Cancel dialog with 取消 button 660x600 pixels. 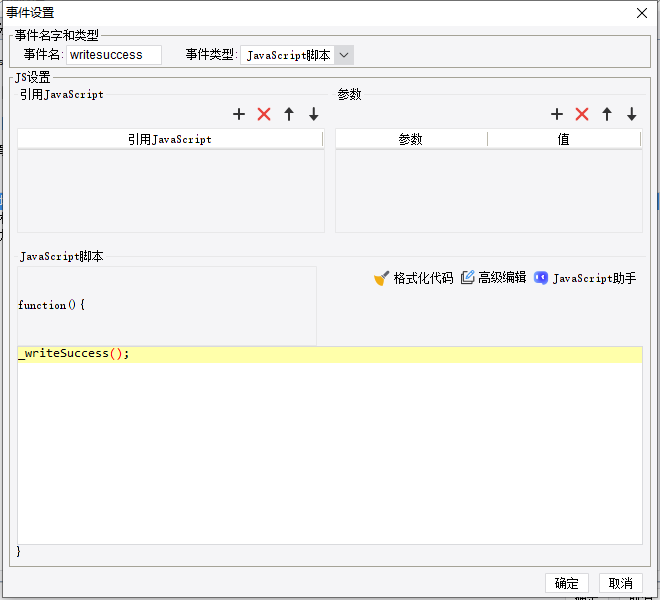click(620, 583)
